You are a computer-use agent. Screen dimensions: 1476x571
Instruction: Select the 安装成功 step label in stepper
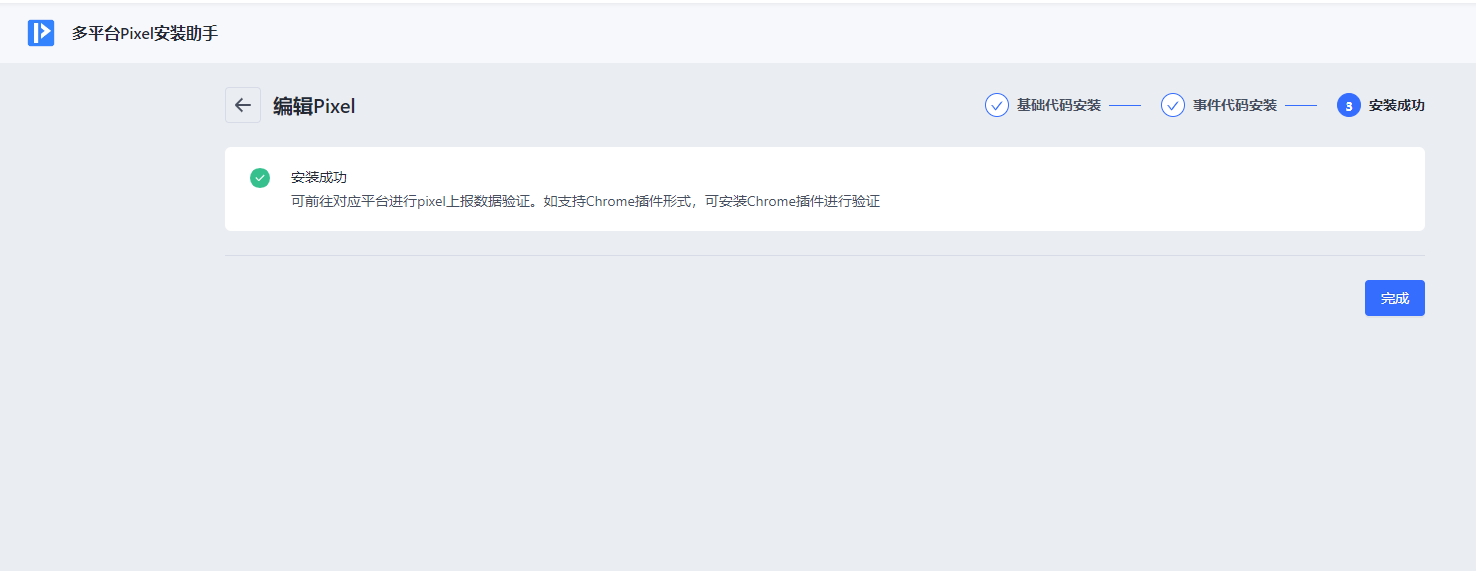click(1396, 105)
